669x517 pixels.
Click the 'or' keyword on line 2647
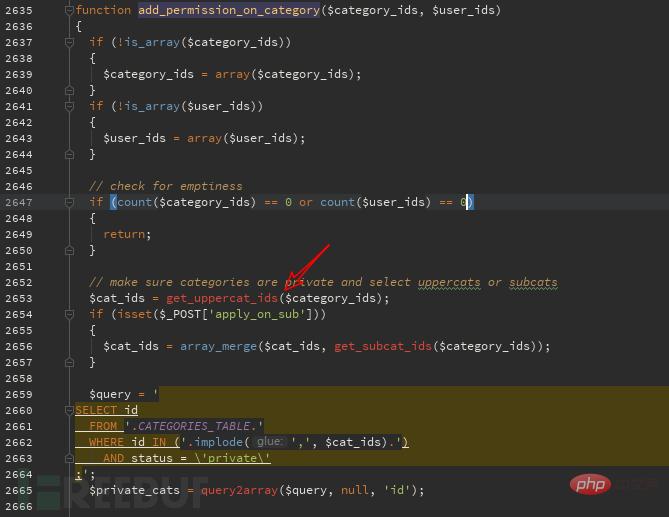point(305,202)
